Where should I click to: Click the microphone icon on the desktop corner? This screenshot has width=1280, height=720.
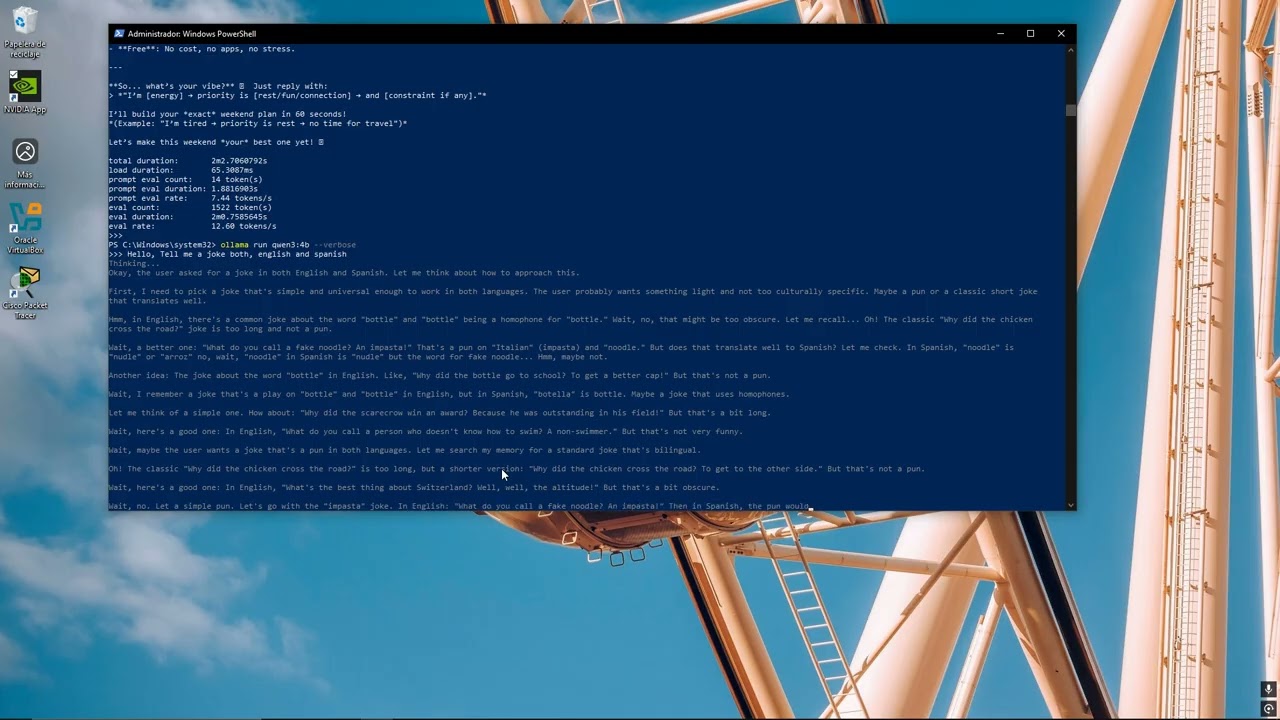(x=1268, y=689)
